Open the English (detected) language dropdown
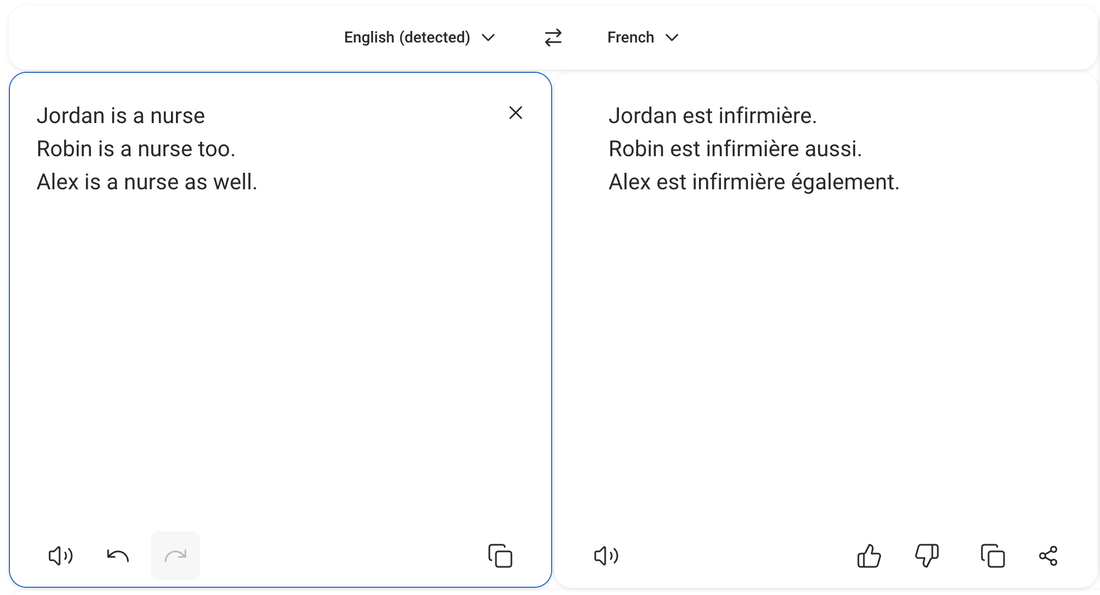Viewport: 1100px width, 595px height. (x=420, y=37)
